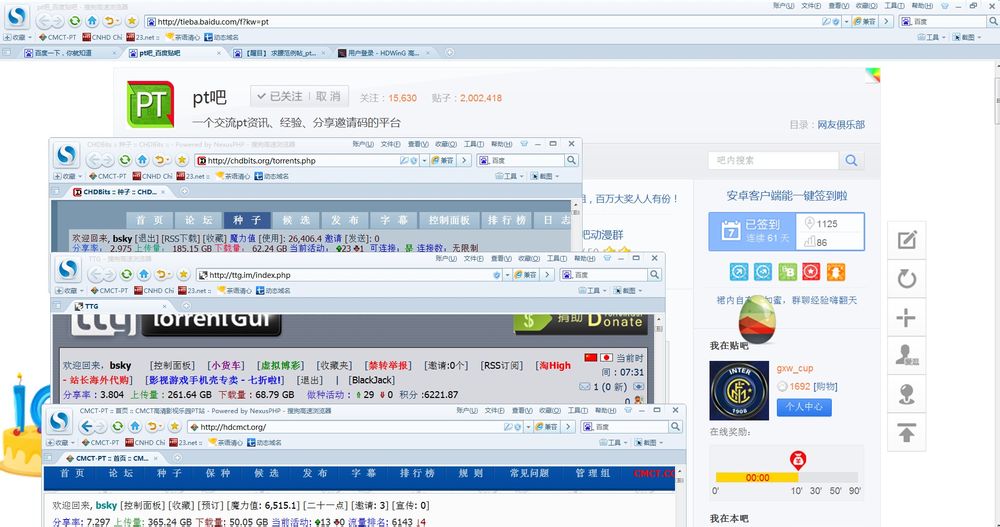
Task: Click the yellow online reward progress bar
Action: click(756, 477)
